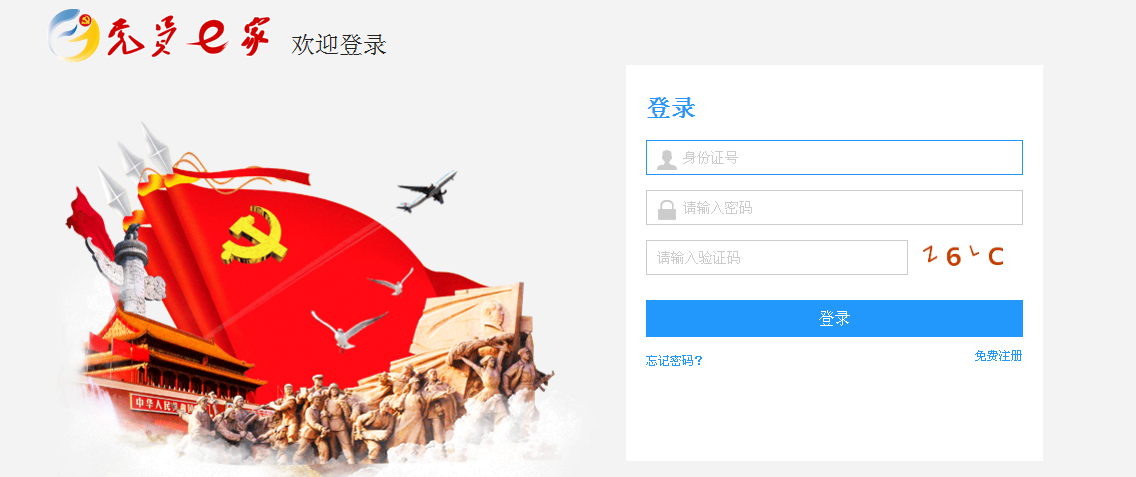The image size is (1136, 477).
Task: Click the 欢迎登录 welcome text
Action: tap(339, 45)
